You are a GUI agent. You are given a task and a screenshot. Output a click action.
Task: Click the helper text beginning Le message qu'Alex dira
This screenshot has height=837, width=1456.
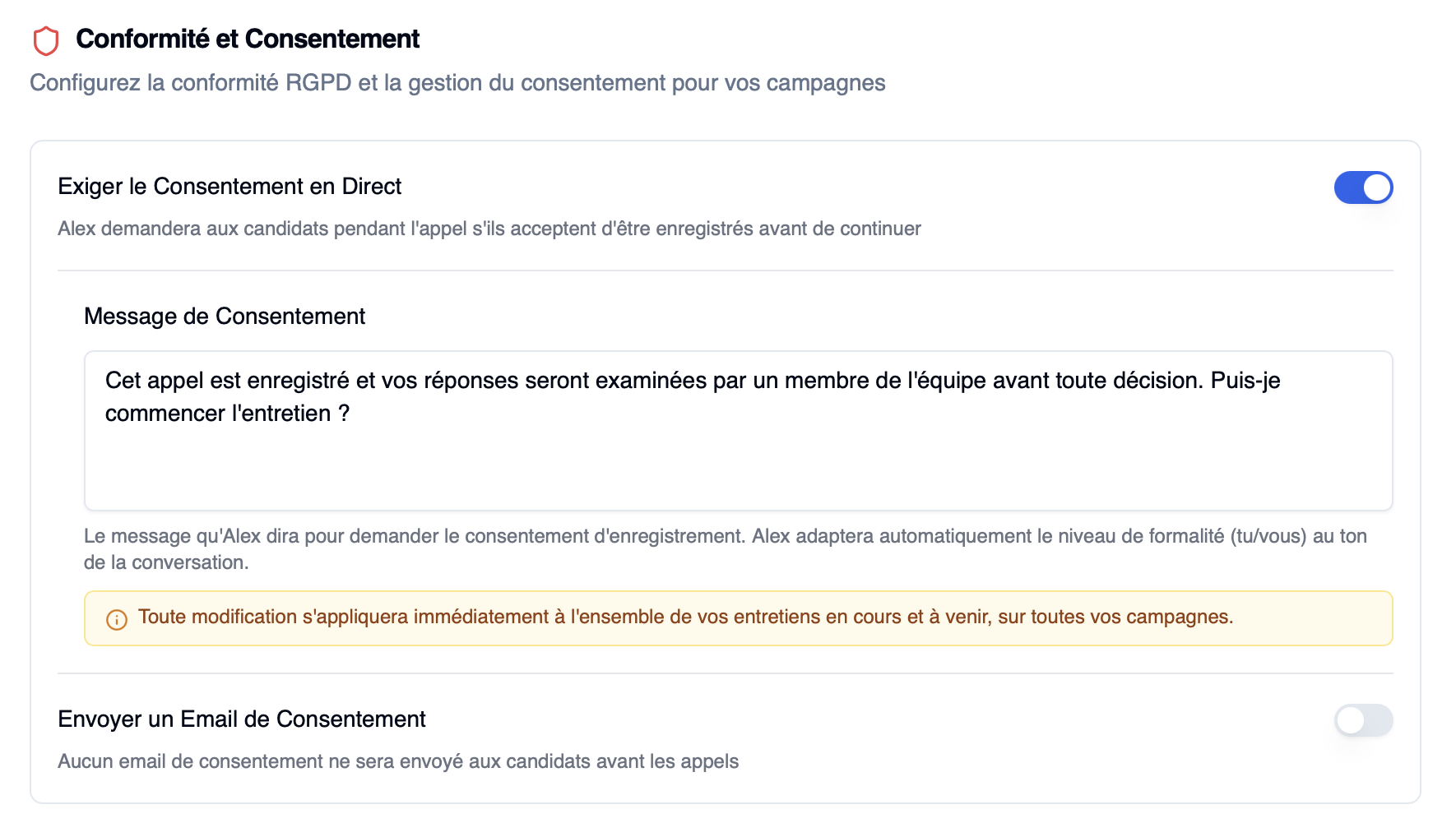click(x=725, y=549)
